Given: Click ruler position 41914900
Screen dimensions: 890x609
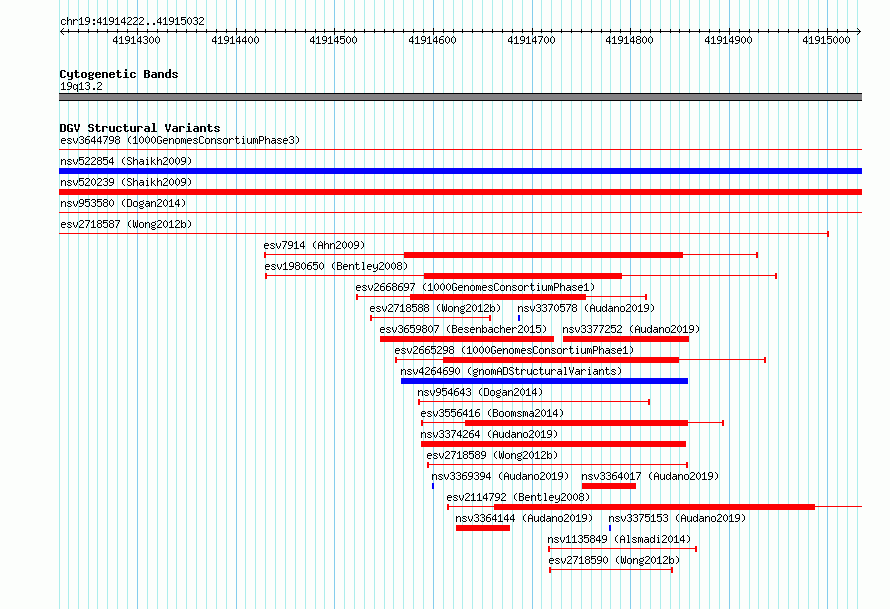Looking at the screenshot, I should click(x=728, y=40).
